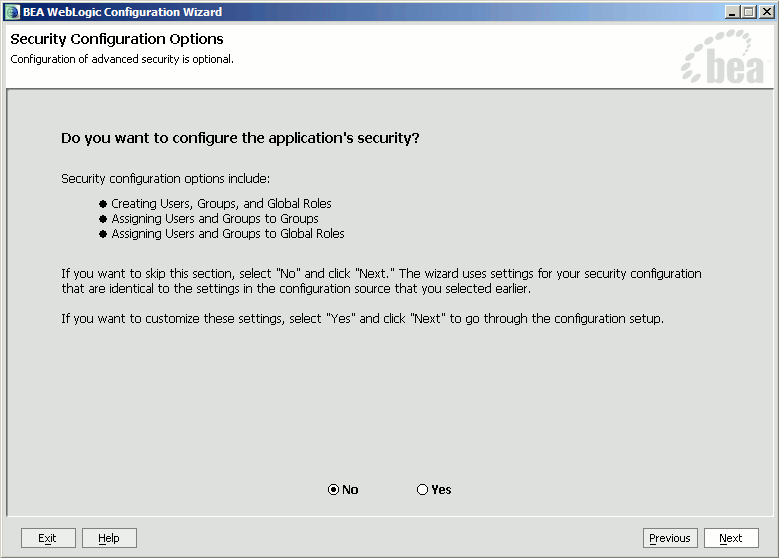
Task: Click "Assigning Users and Groups to Global Roles" text
Action: (x=228, y=234)
